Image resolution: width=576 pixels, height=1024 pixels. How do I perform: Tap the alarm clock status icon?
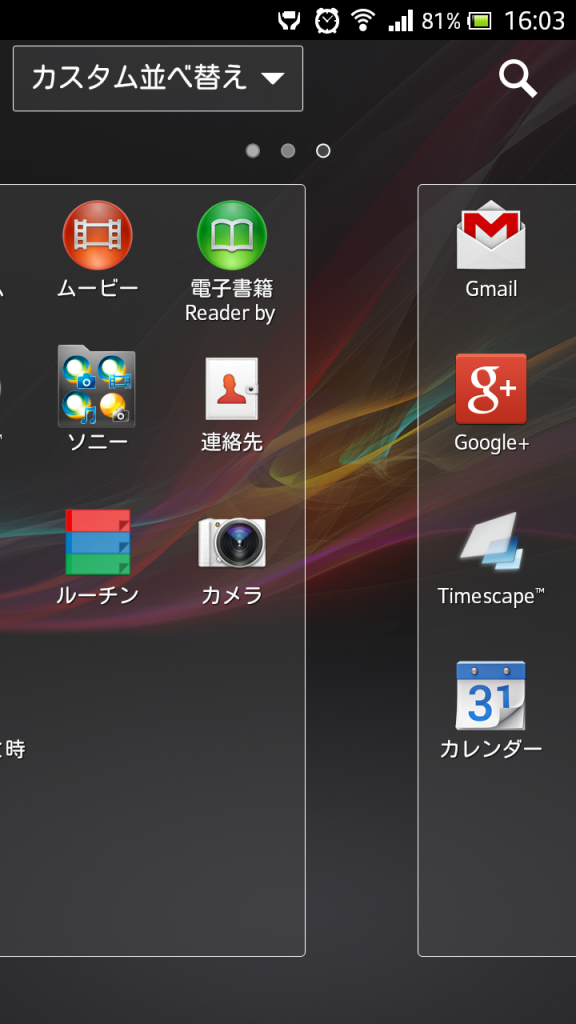click(x=327, y=20)
